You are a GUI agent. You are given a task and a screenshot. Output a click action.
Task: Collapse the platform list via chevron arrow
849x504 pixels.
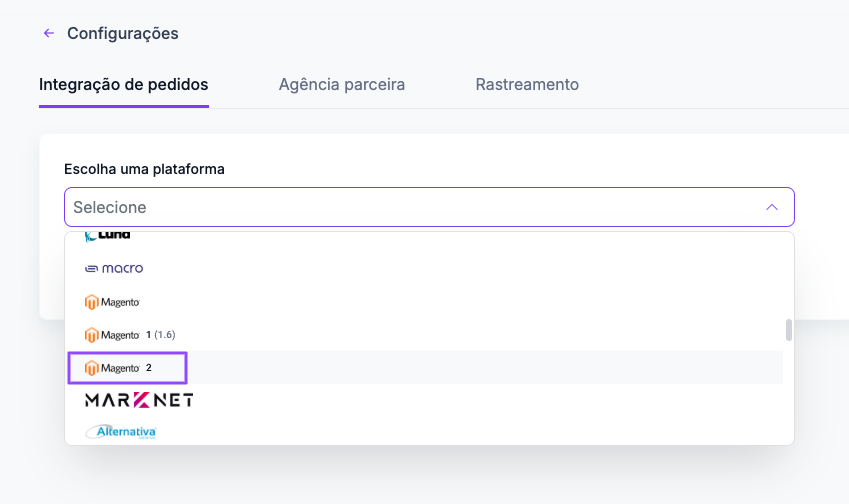772,207
